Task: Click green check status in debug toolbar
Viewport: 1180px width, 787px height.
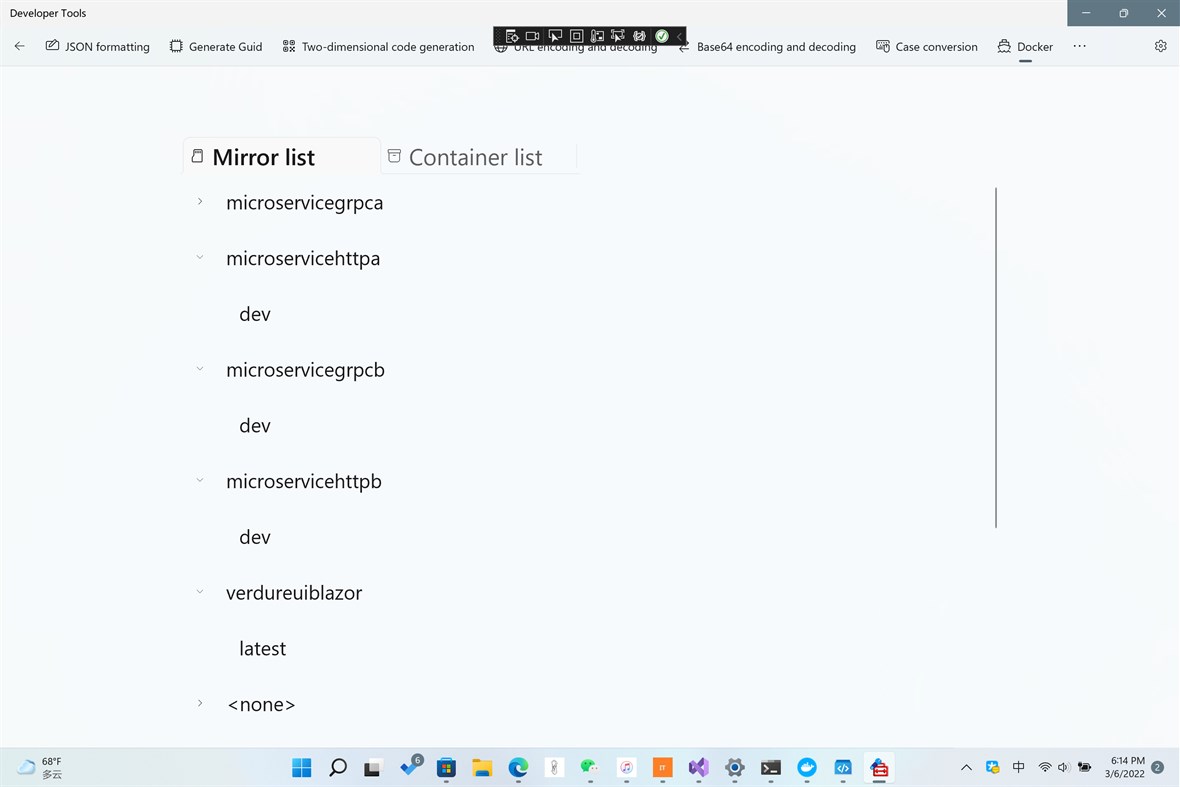Action: [661, 35]
